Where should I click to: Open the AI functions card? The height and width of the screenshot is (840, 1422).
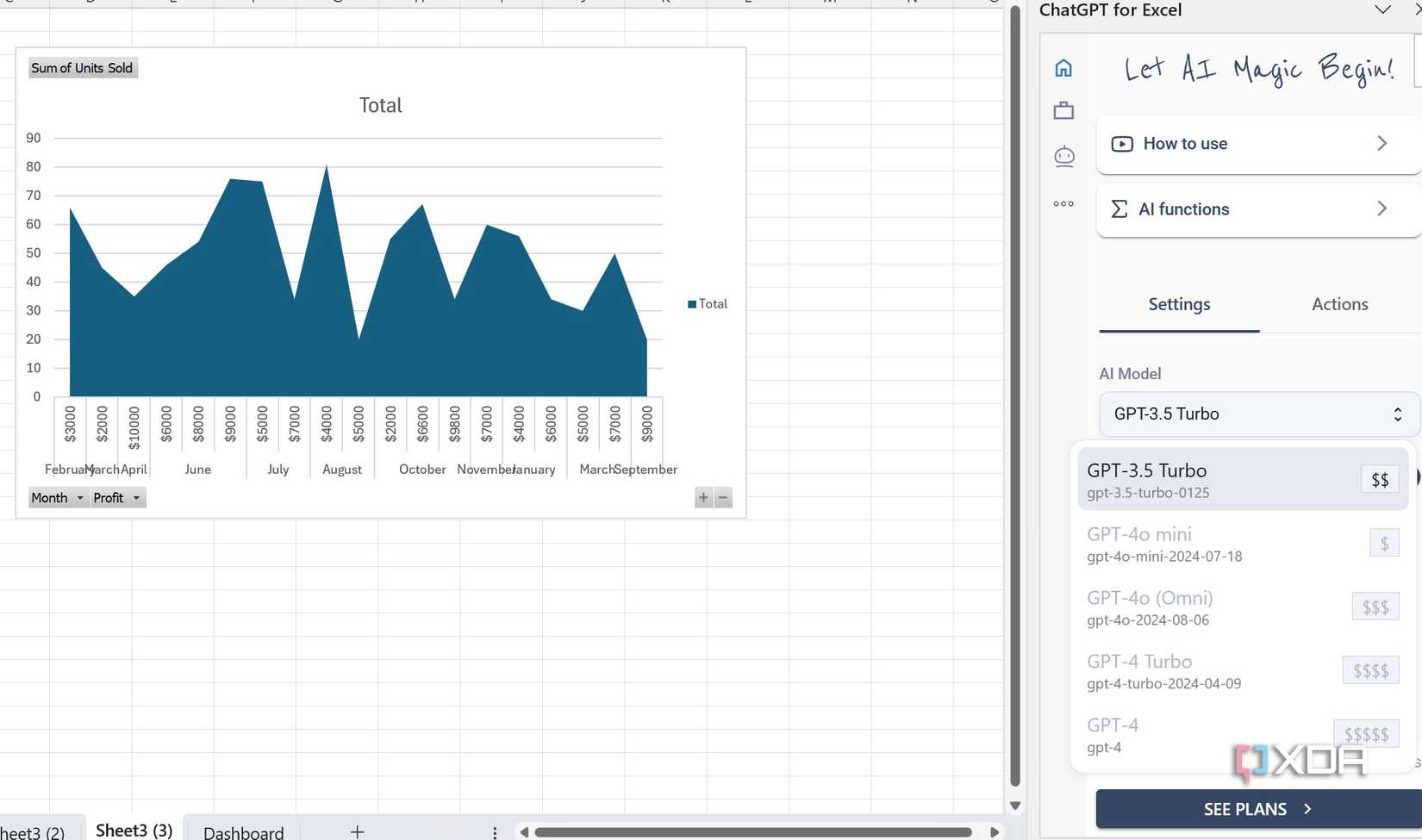(1258, 209)
